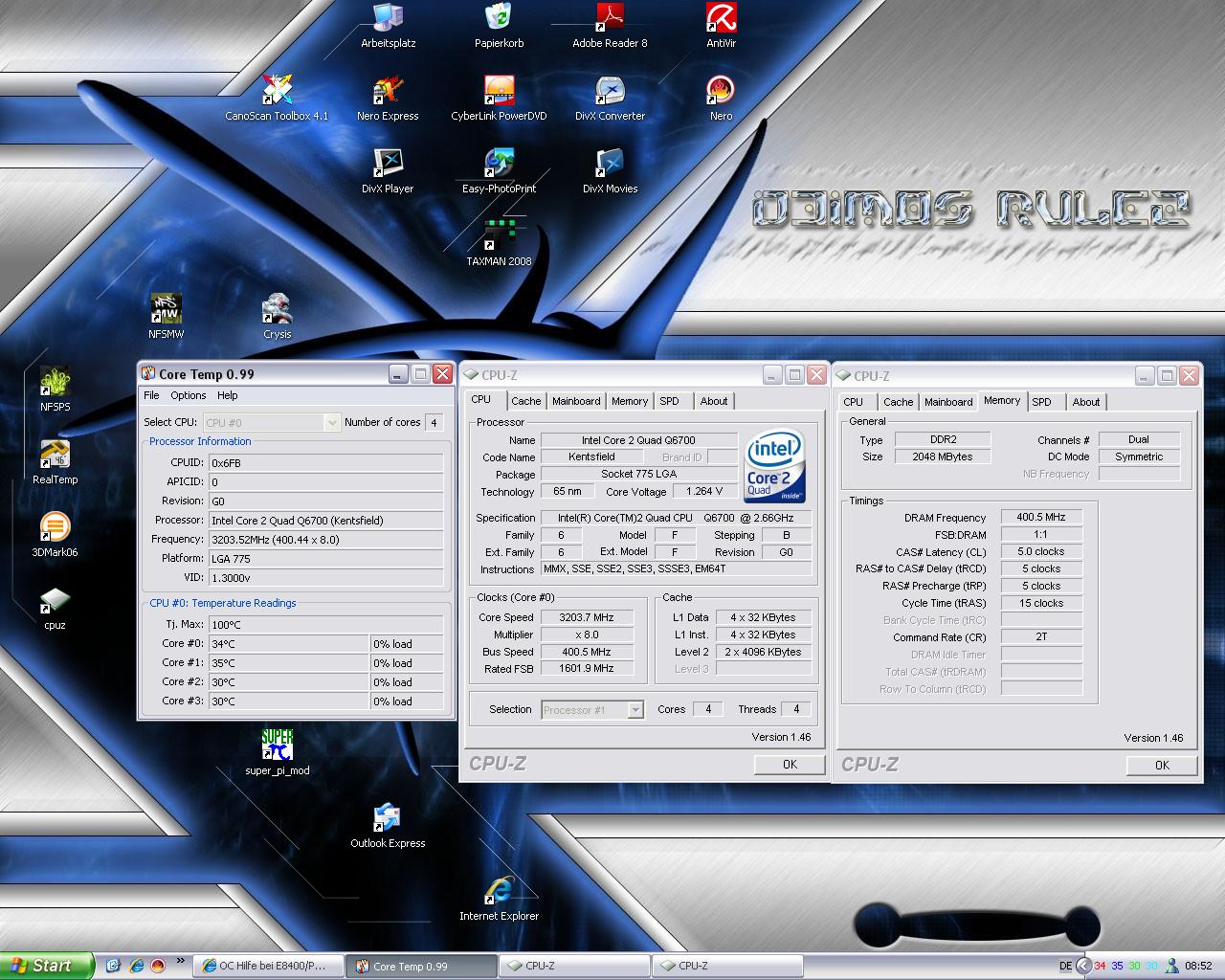Click Show Desktop quick launch icon

[113, 966]
